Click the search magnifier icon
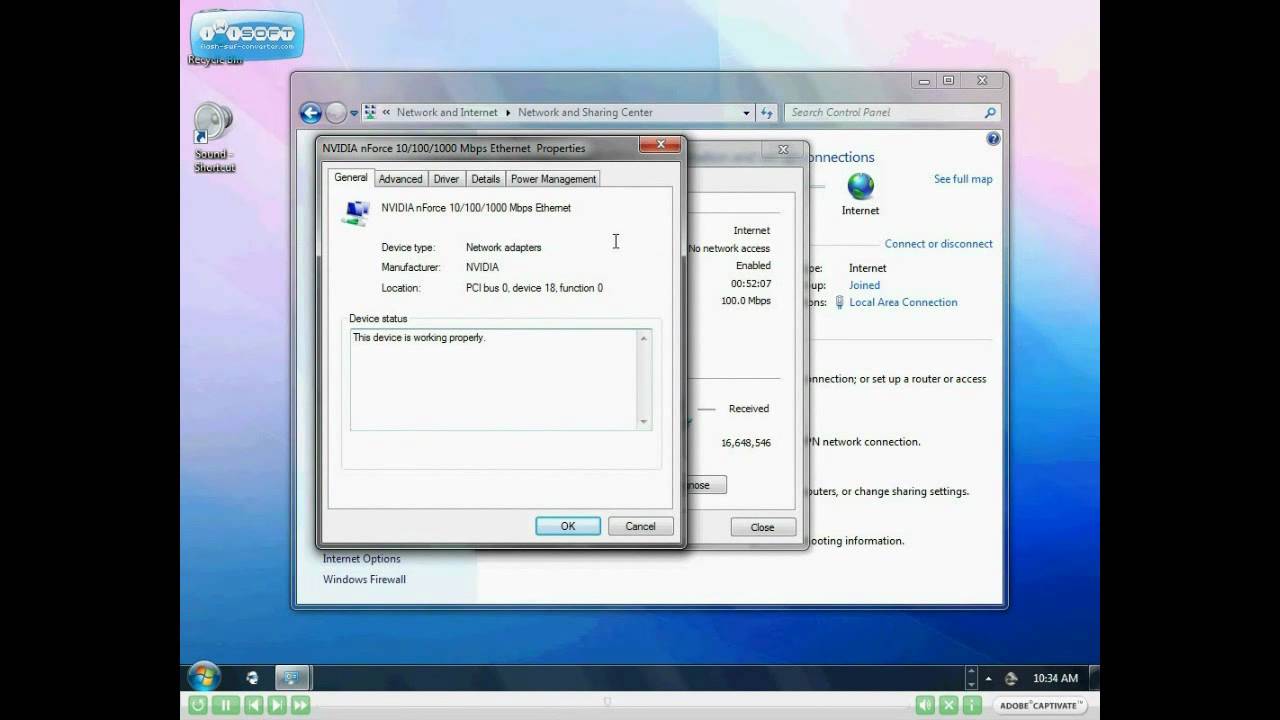 pos(990,113)
